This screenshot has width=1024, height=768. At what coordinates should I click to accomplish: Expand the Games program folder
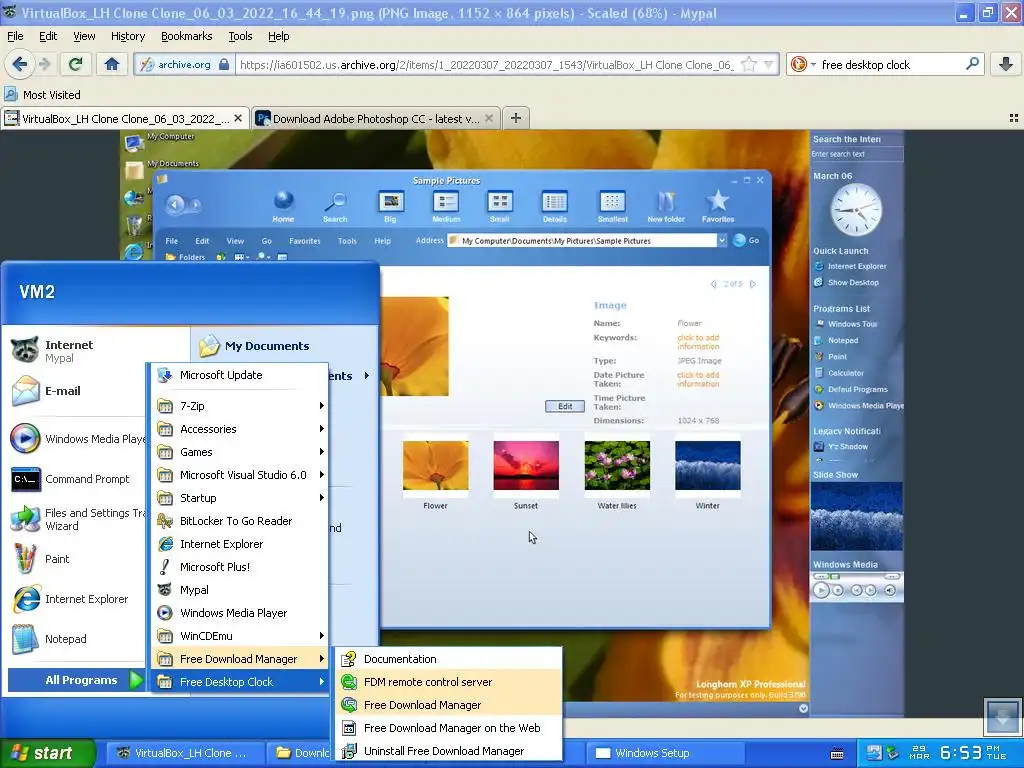[x=240, y=452]
